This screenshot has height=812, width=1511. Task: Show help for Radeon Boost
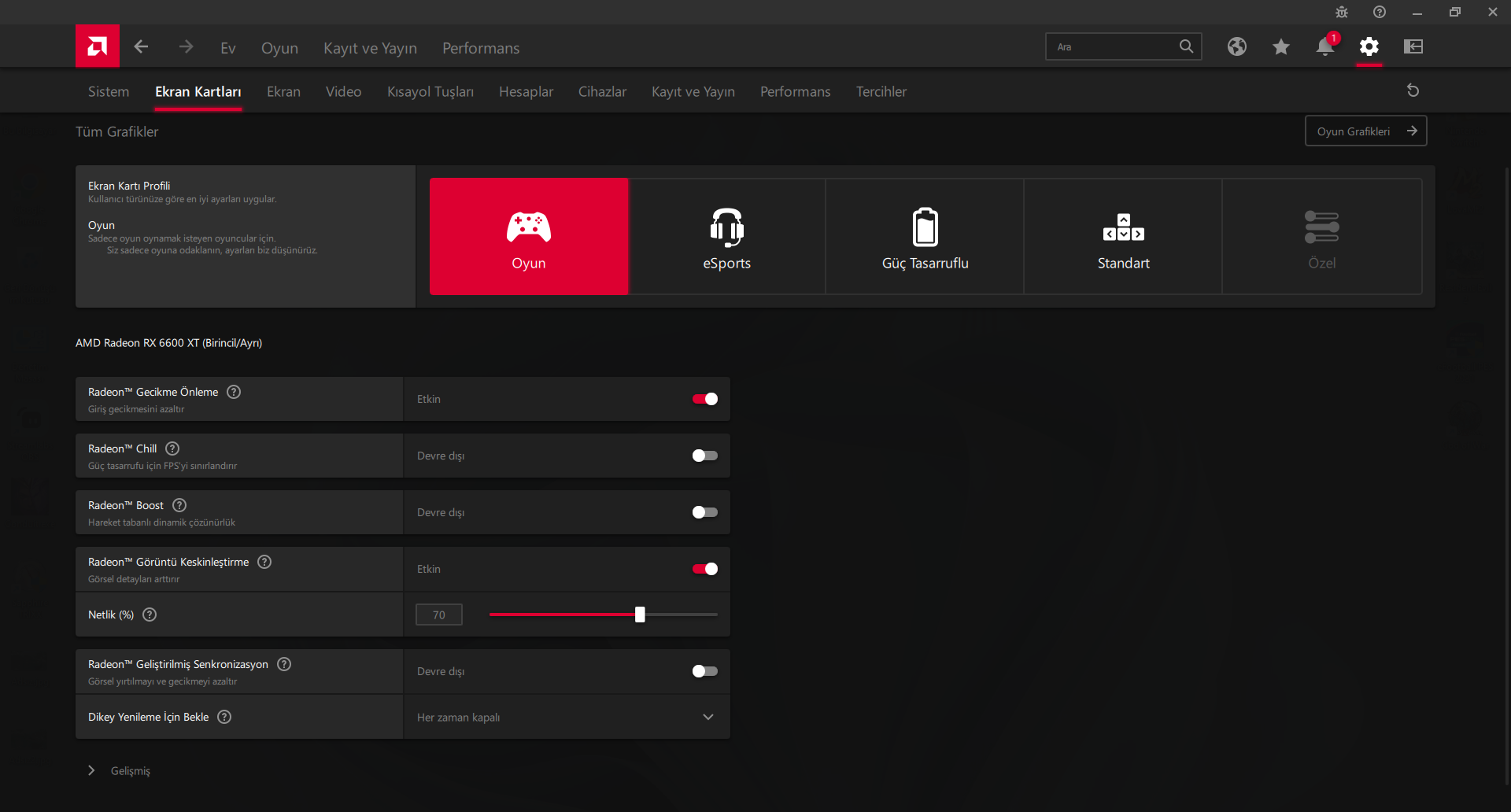click(179, 505)
